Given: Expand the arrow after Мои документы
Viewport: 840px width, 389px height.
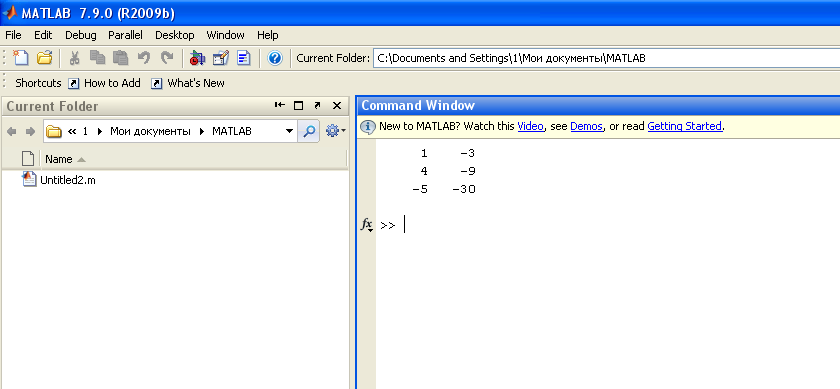Looking at the screenshot, I should [x=201, y=131].
